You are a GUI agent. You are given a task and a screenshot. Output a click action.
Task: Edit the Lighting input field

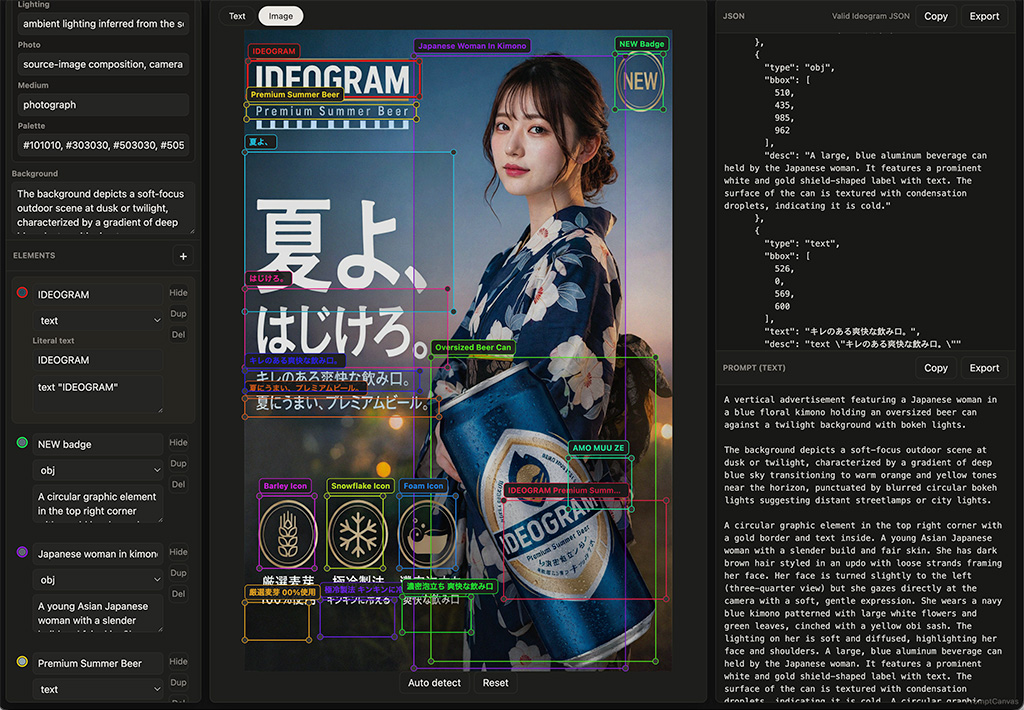click(103, 24)
